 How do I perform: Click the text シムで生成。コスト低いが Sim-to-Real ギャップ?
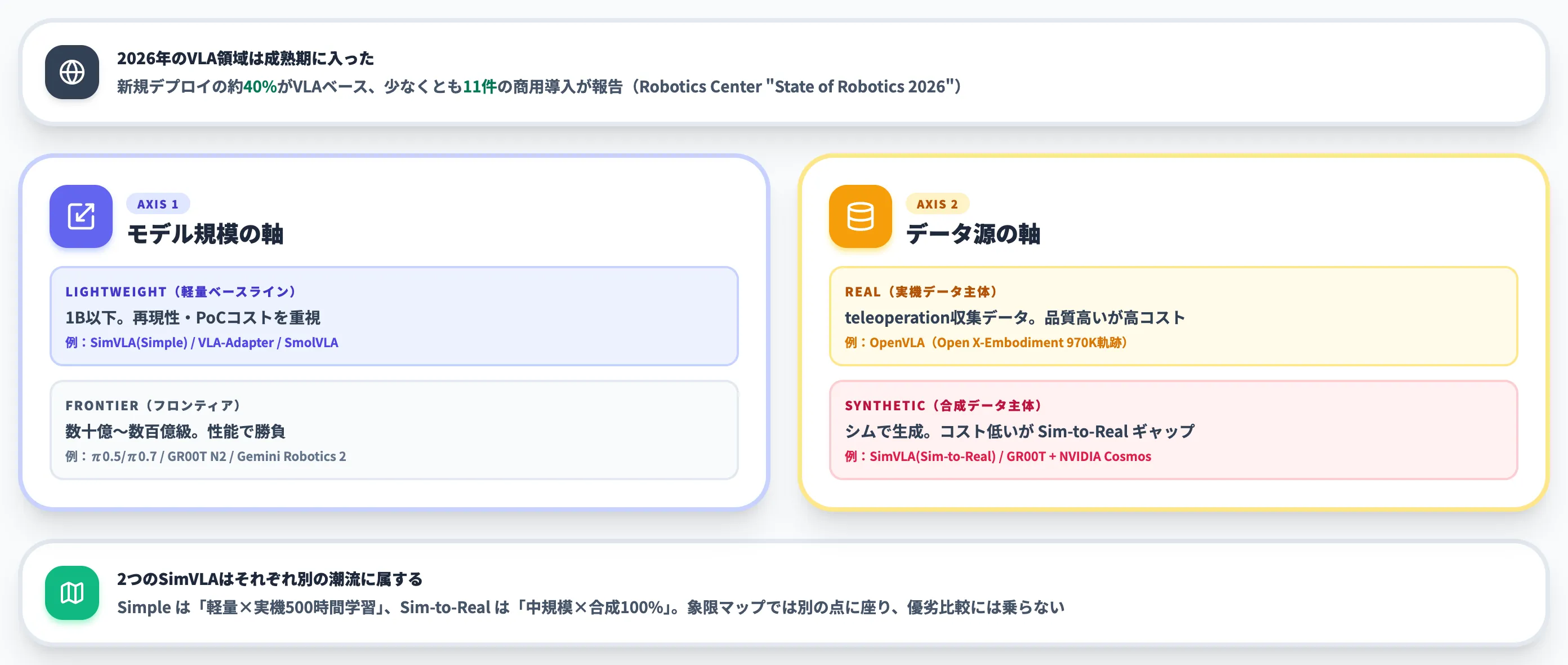pos(1019,431)
